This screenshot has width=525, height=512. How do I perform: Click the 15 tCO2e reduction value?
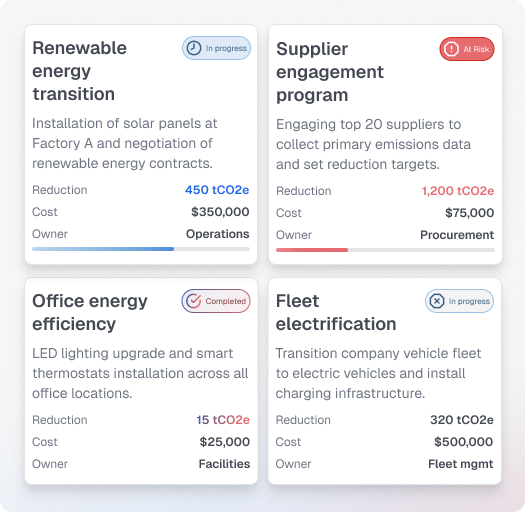[x=223, y=420]
